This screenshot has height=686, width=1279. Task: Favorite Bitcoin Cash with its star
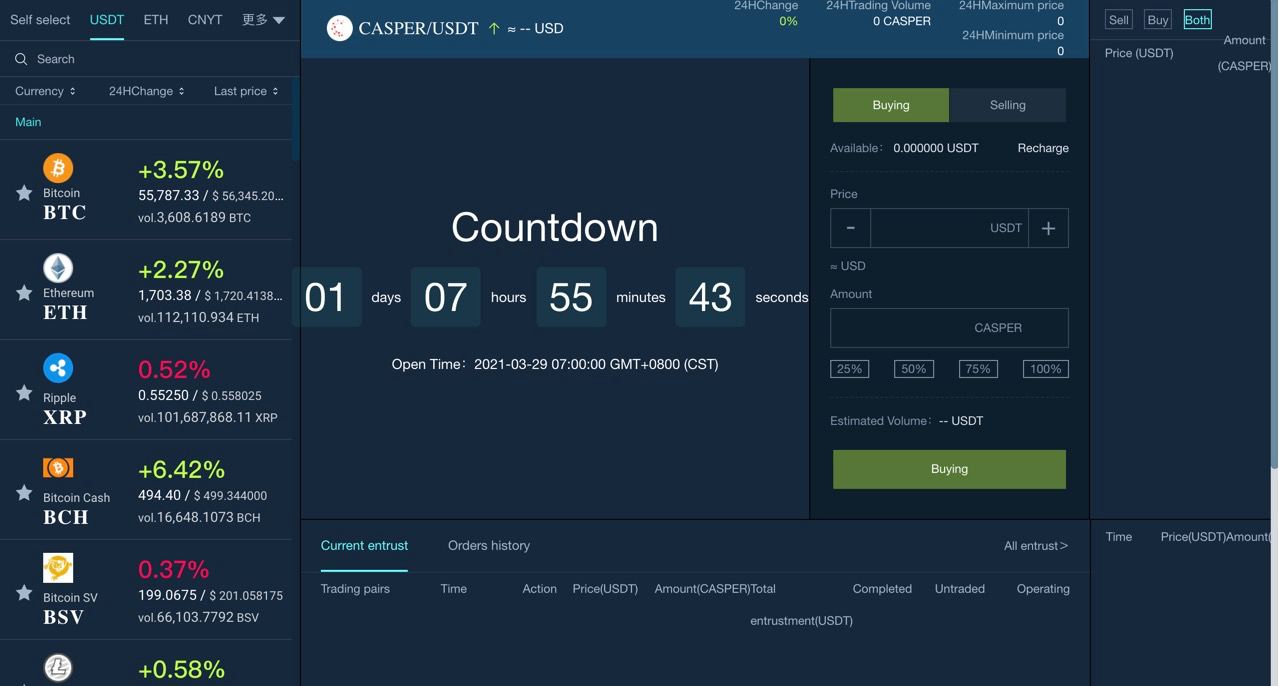tap(24, 493)
